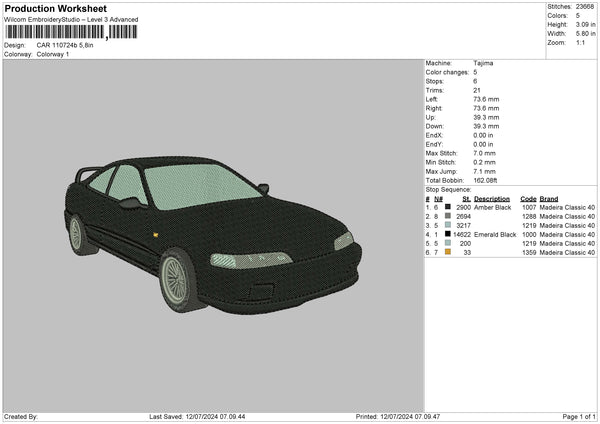
Task: Click the Brand column header
Action: click(549, 198)
